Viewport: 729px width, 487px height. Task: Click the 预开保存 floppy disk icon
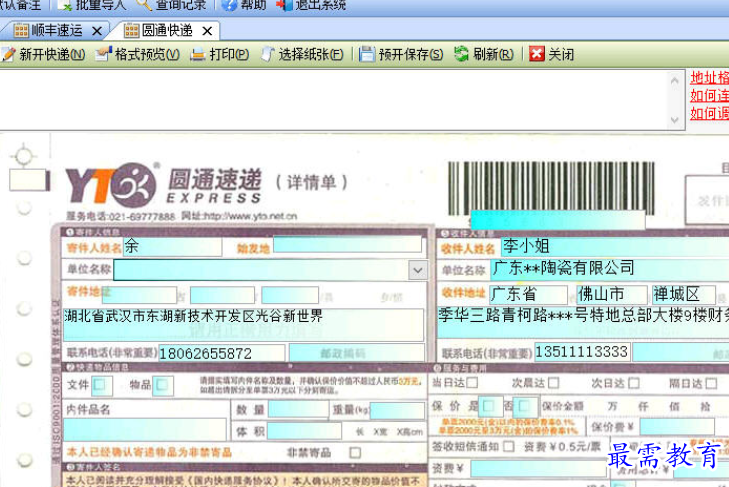pyautogui.click(x=366, y=54)
